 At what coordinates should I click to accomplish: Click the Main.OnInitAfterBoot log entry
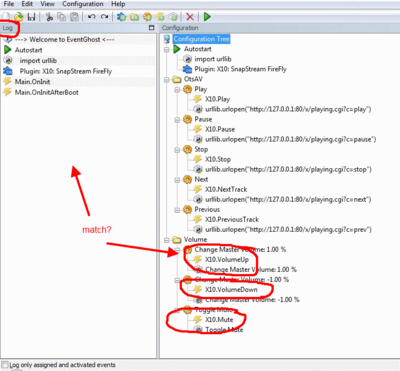click(x=47, y=92)
